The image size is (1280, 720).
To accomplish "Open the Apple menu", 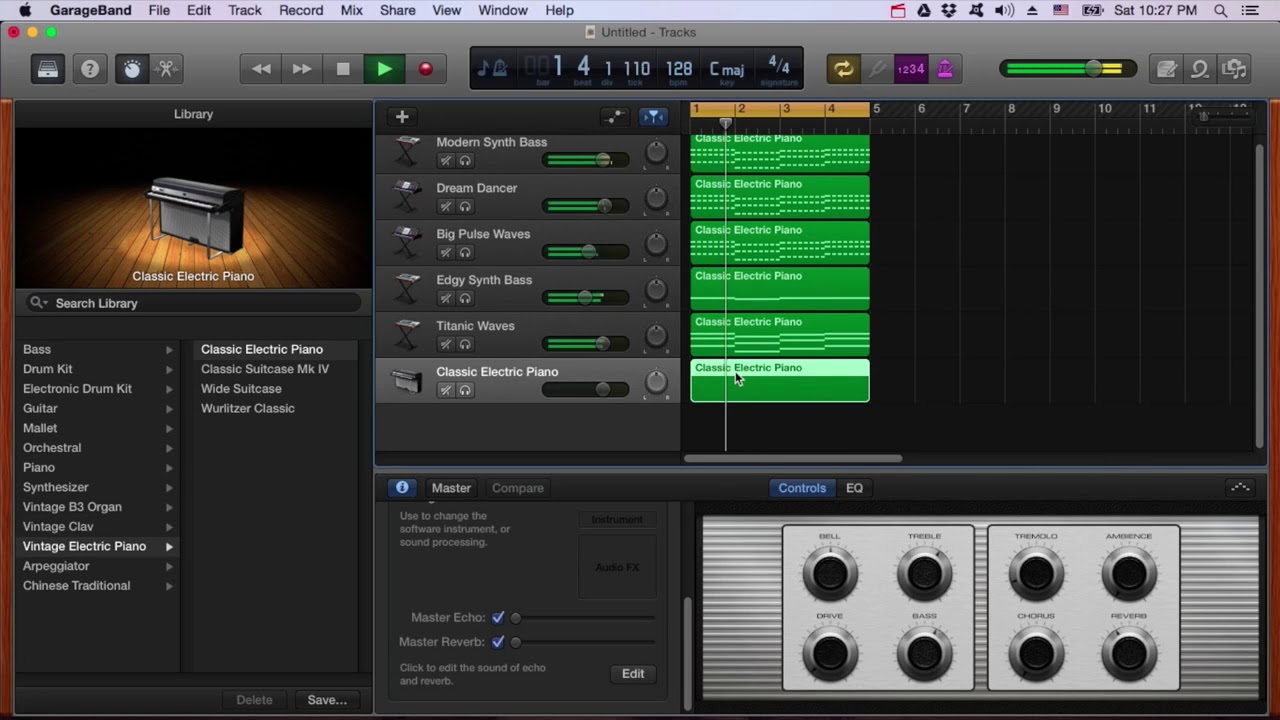I will point(25,10).
